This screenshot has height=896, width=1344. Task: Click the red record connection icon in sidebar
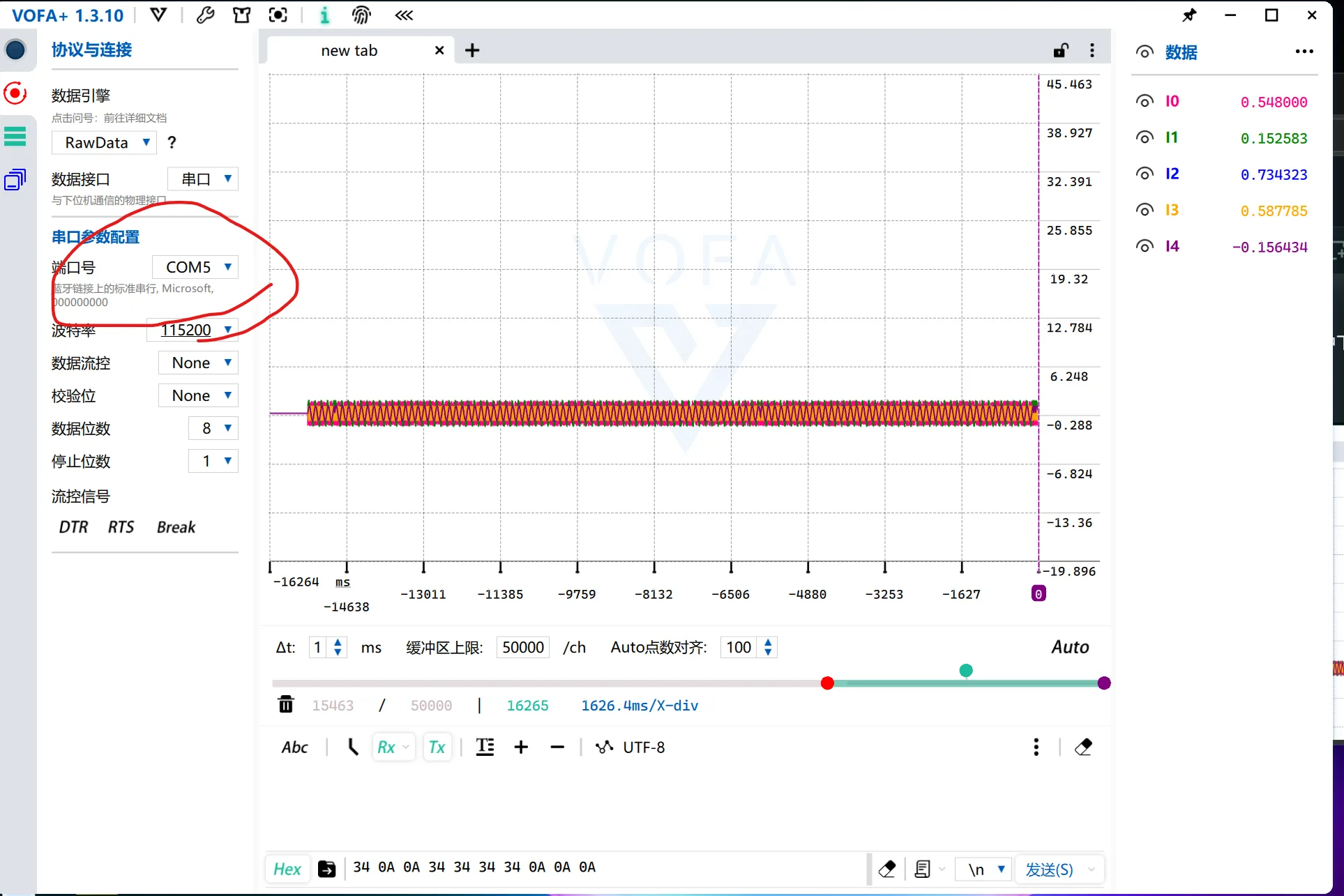pyautogui.click(x=15, y=93)
